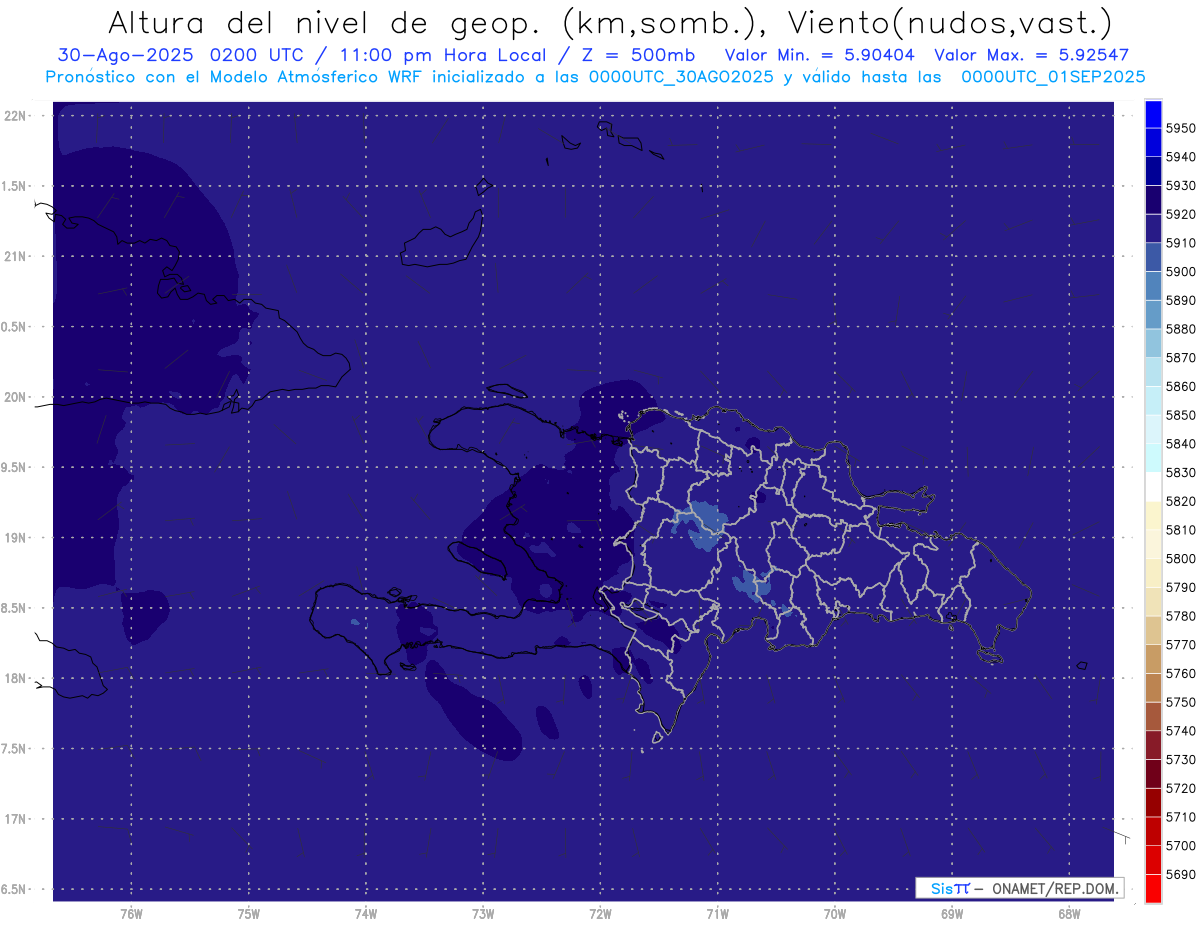The image size is (1200, 927).
Task: Click the '76W' longitude label
Action: pyautogui.click(x=131, y=914)
